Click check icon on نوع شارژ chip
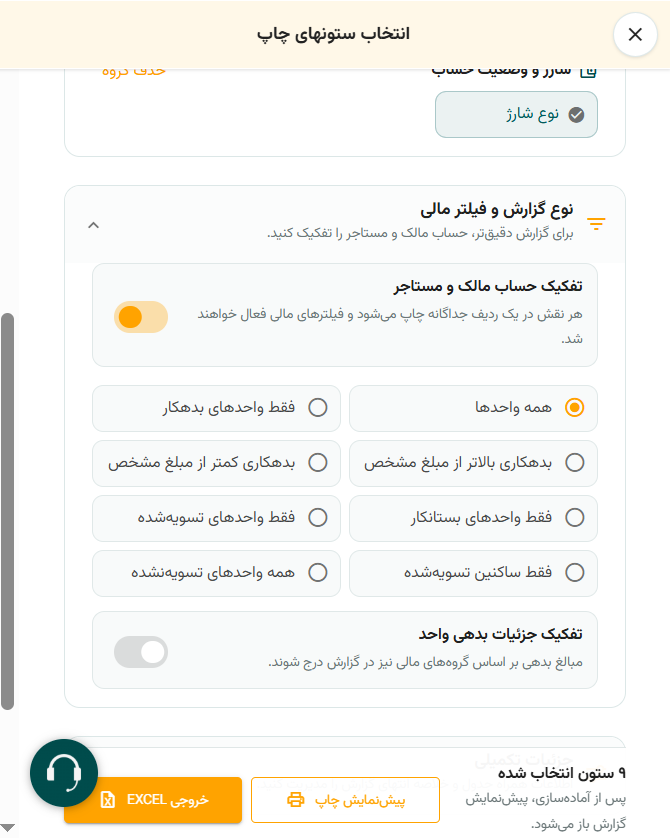The height and width of the screenshot is (838, 670). coord(576,115)
